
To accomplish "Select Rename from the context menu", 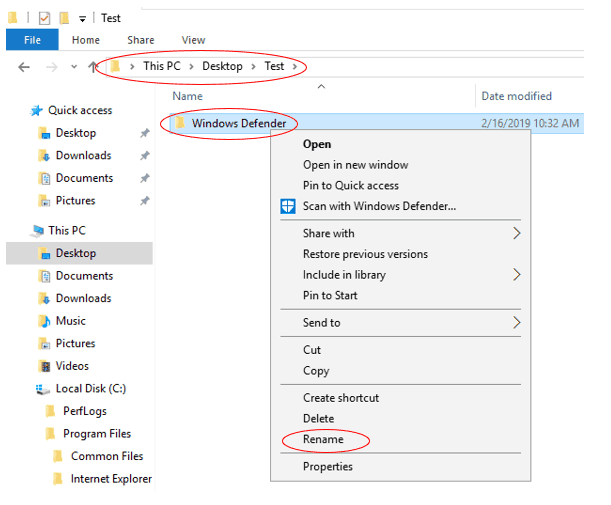I will [323, 439].
